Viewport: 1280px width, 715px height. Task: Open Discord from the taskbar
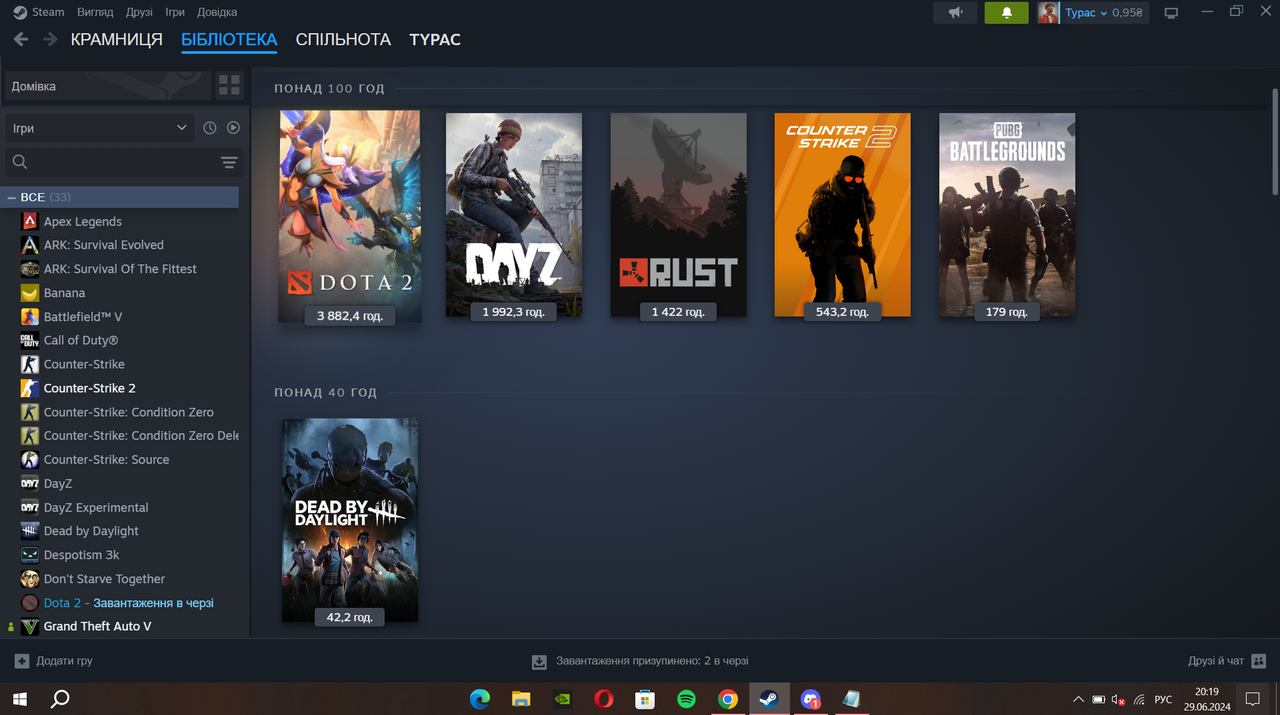point(810,699)
